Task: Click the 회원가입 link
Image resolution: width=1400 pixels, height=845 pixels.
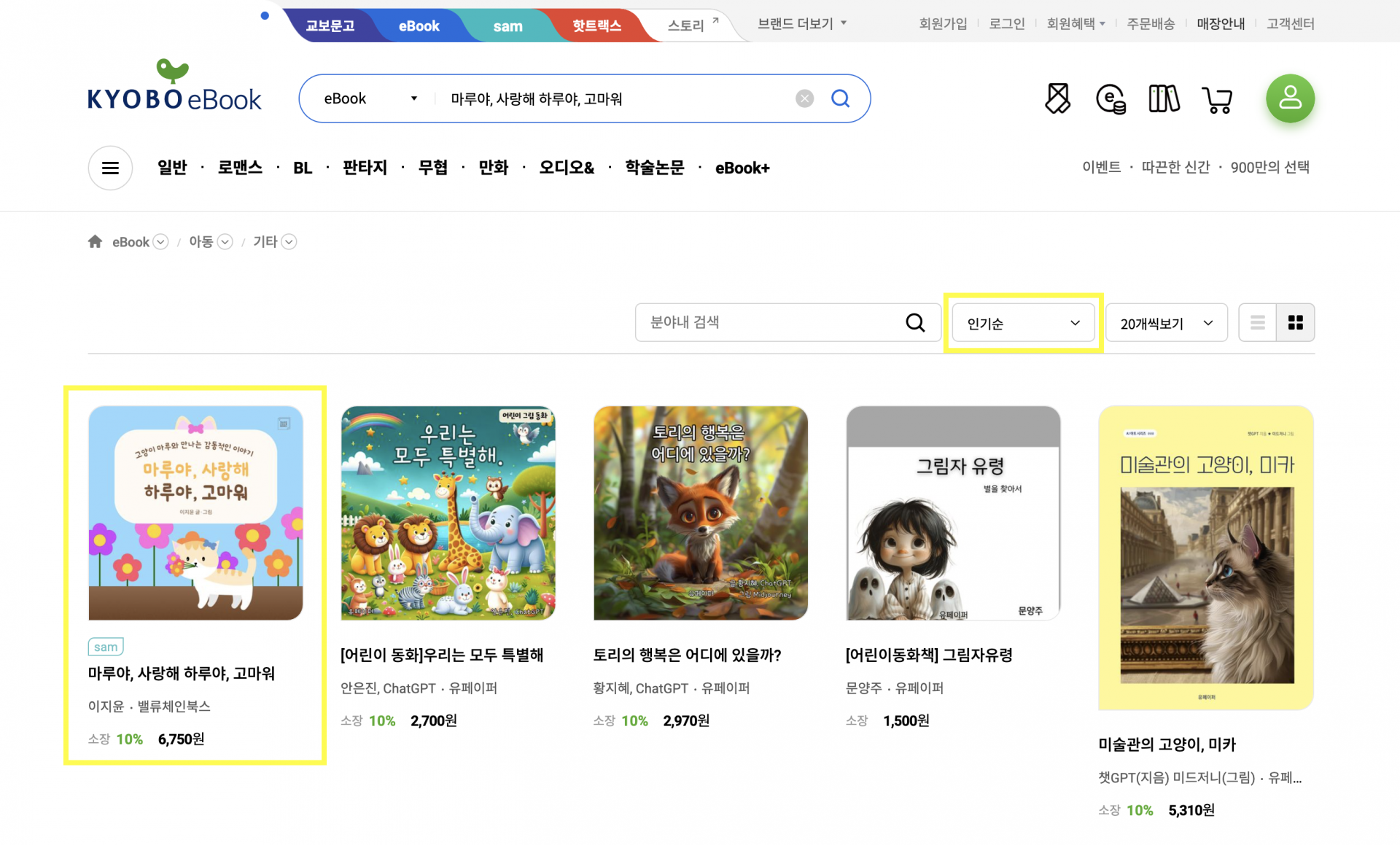Action: (x=943, y=23)
